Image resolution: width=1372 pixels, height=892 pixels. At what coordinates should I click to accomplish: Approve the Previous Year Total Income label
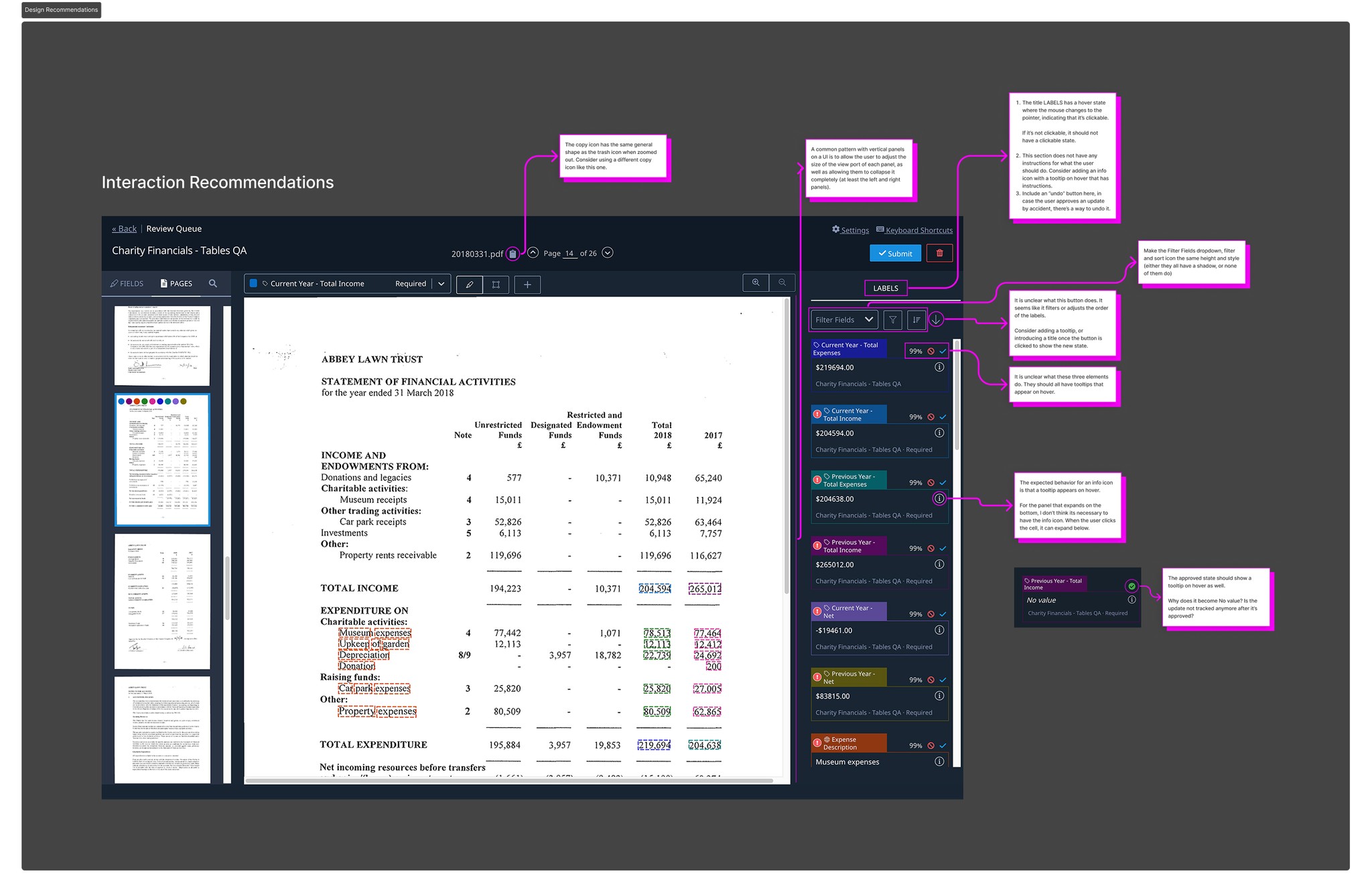(943, 548)
